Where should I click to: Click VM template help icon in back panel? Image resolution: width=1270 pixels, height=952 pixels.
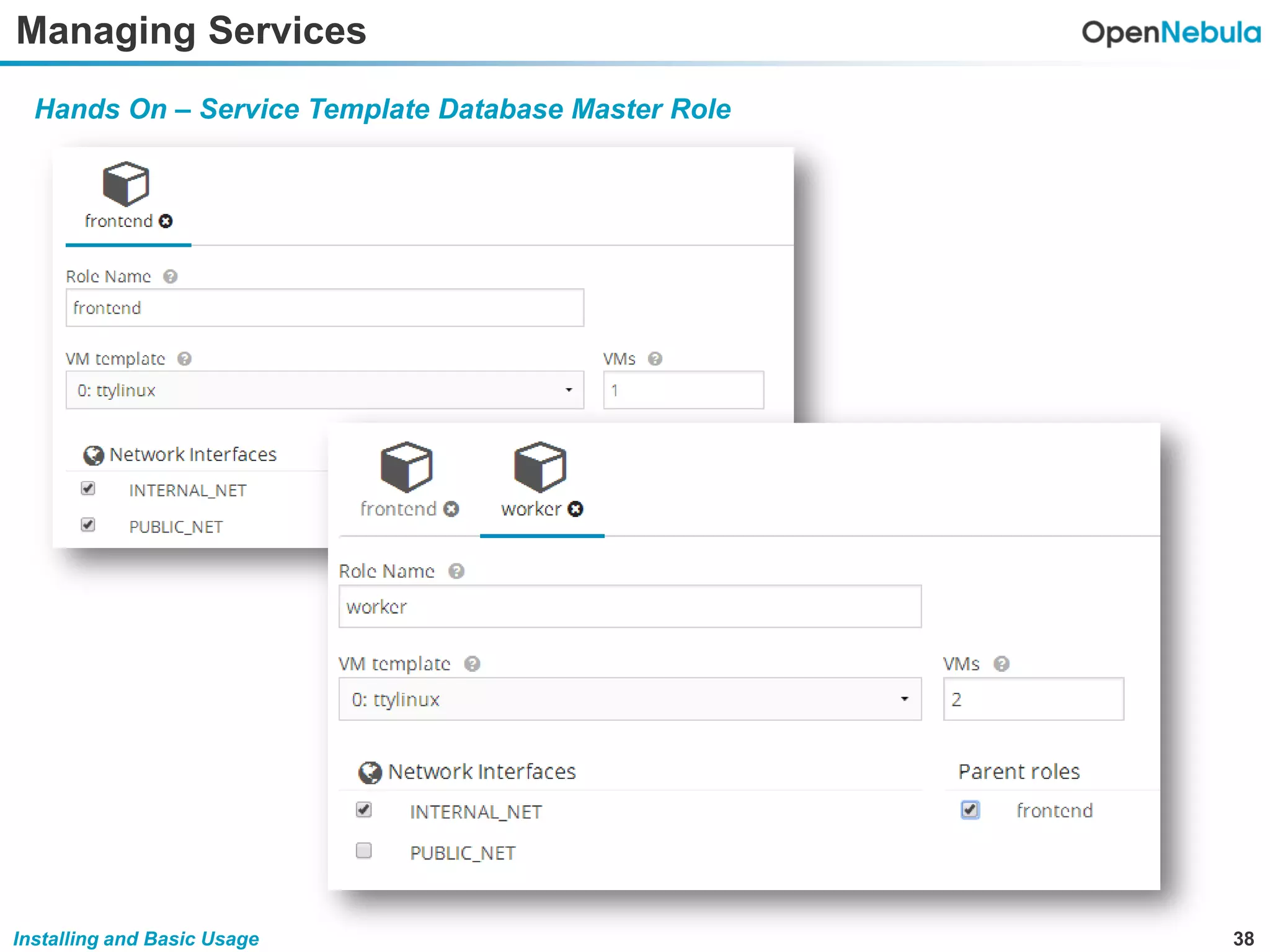[184, 359]
